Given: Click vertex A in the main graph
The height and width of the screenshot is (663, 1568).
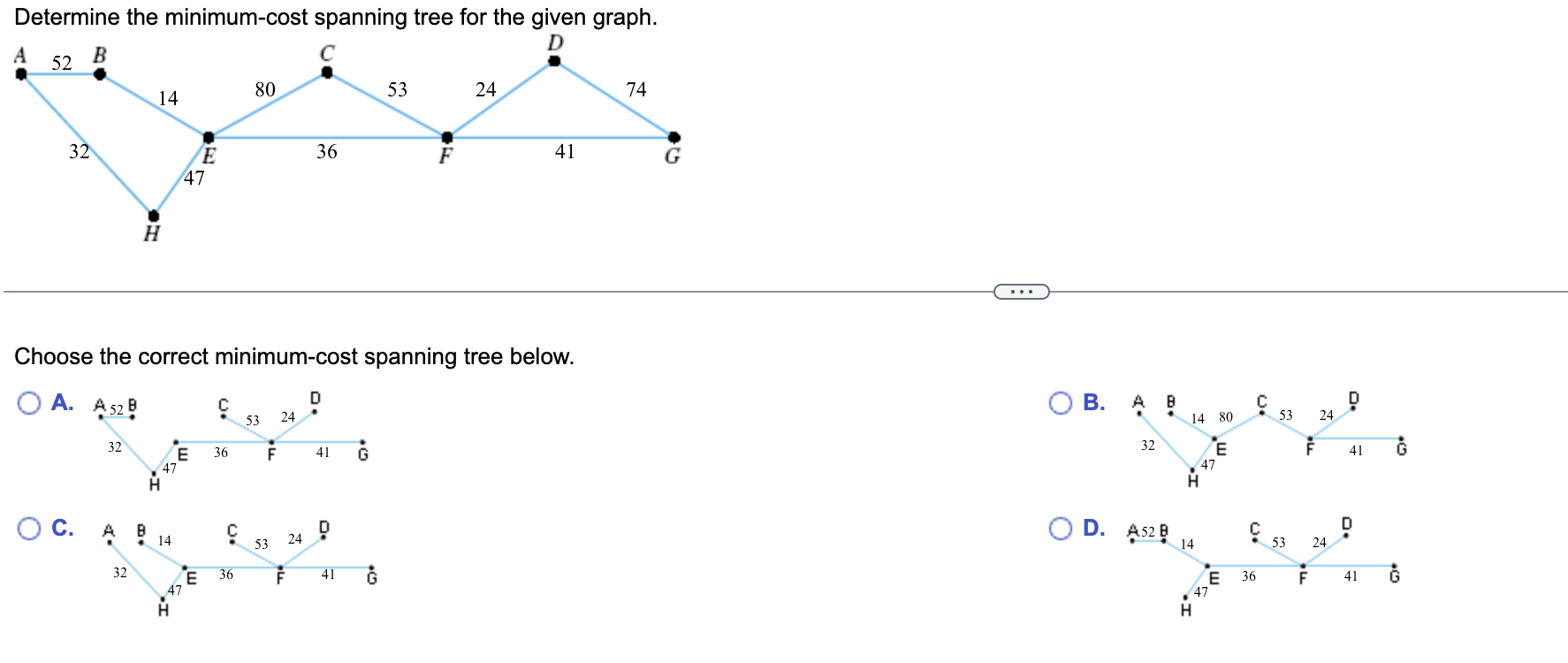Looking at the screenshot, I should (x=20, y=74).
